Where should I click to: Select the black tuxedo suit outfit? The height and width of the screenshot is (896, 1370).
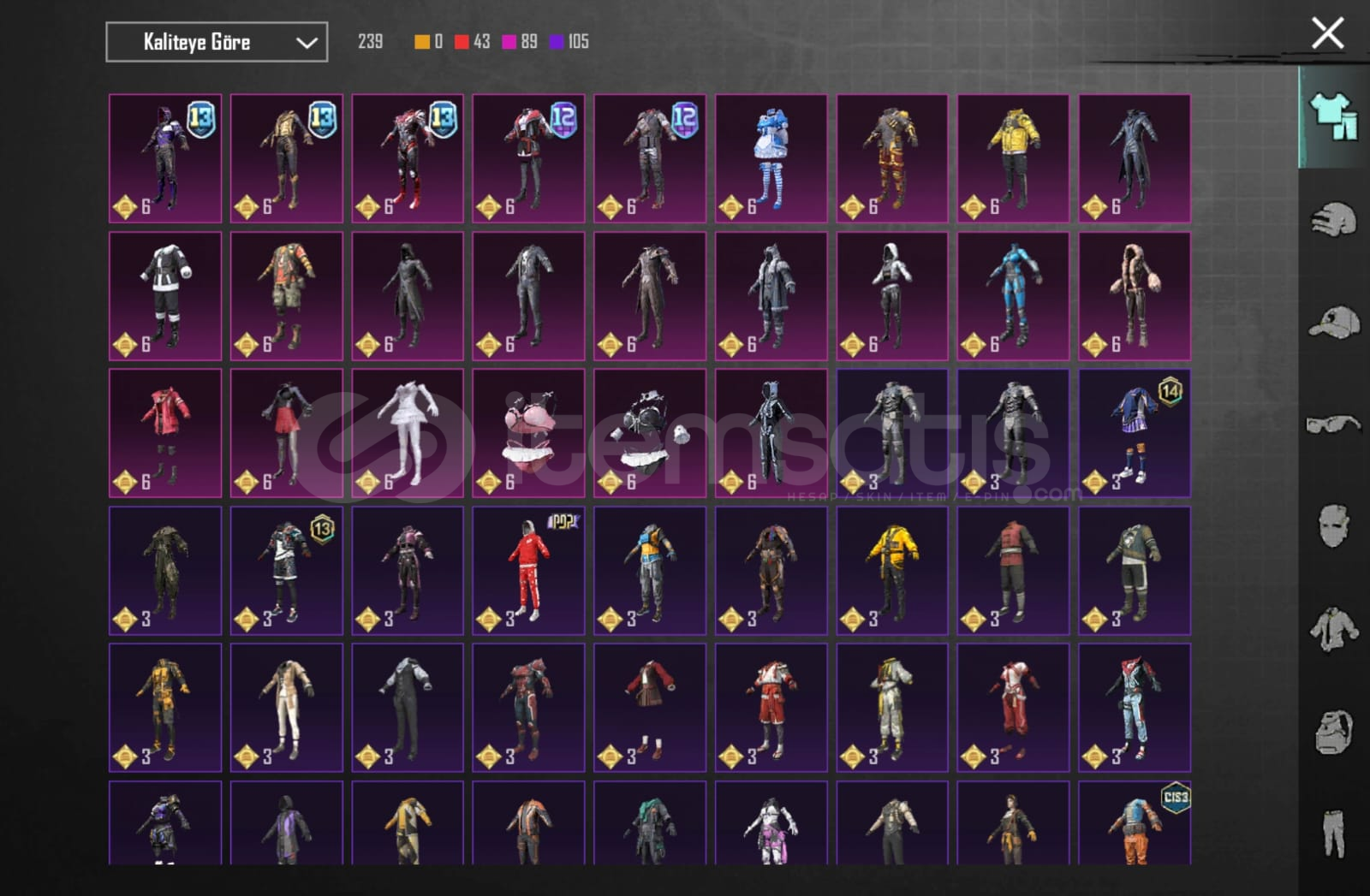pos(408,708)
